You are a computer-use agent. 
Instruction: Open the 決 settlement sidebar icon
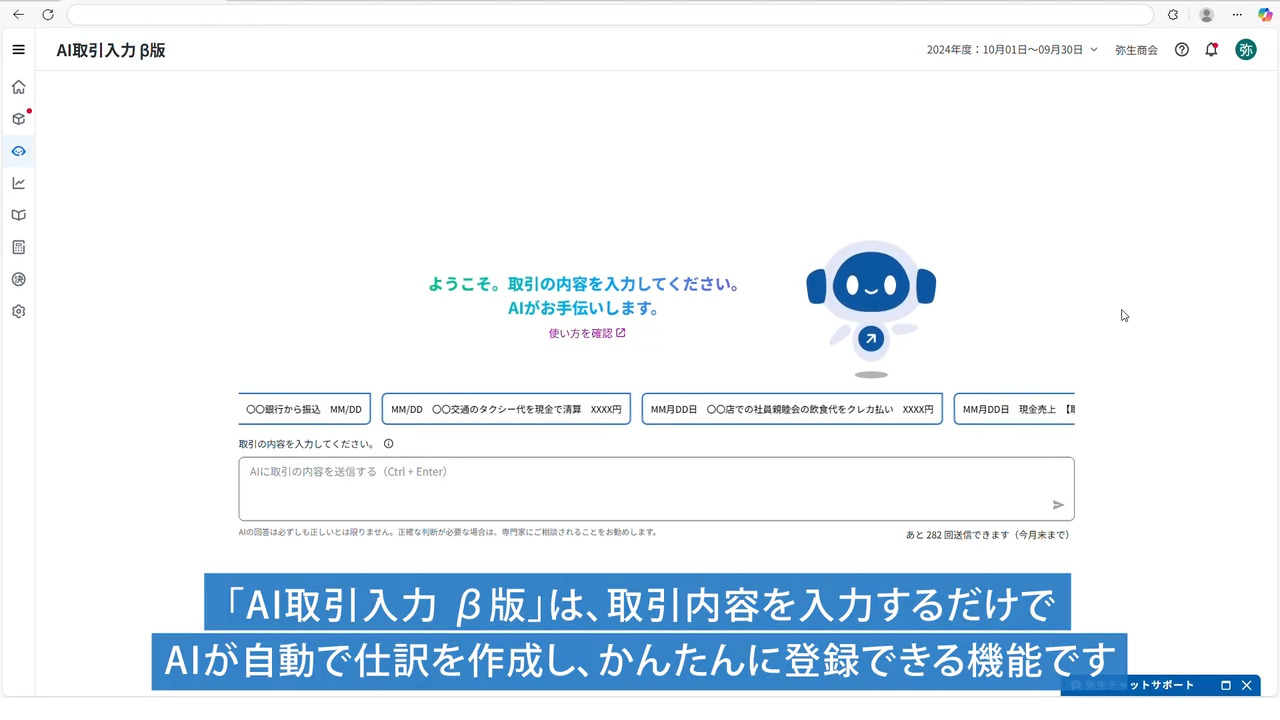coord(18,279)
